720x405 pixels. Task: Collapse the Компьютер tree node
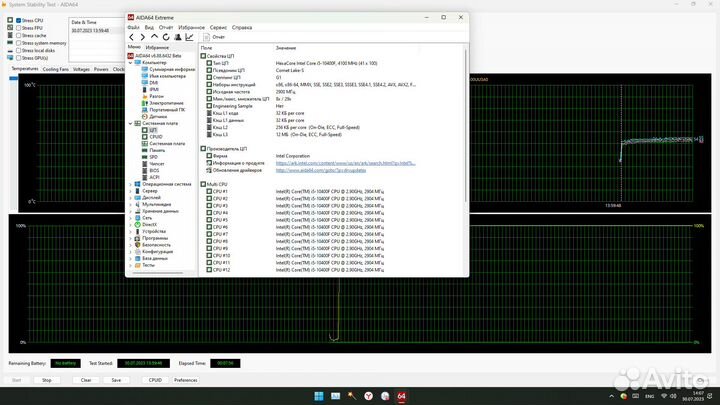[x=130, y=62]
